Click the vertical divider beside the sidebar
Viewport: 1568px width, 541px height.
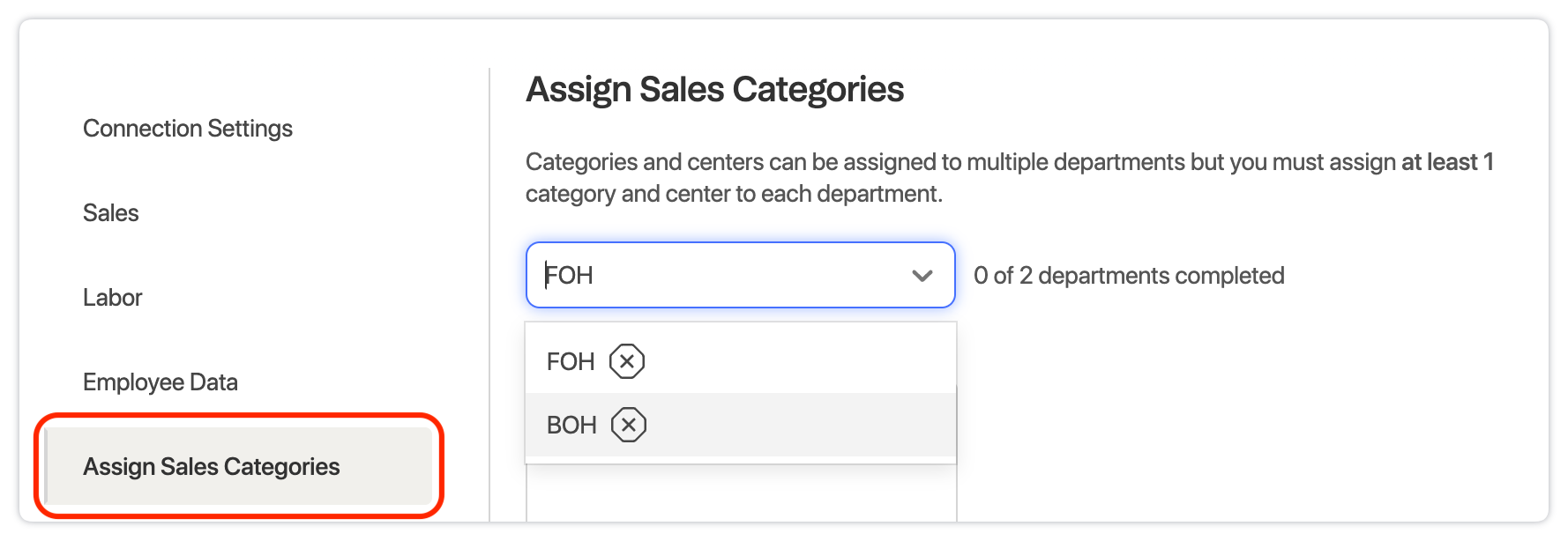[489, 295]
